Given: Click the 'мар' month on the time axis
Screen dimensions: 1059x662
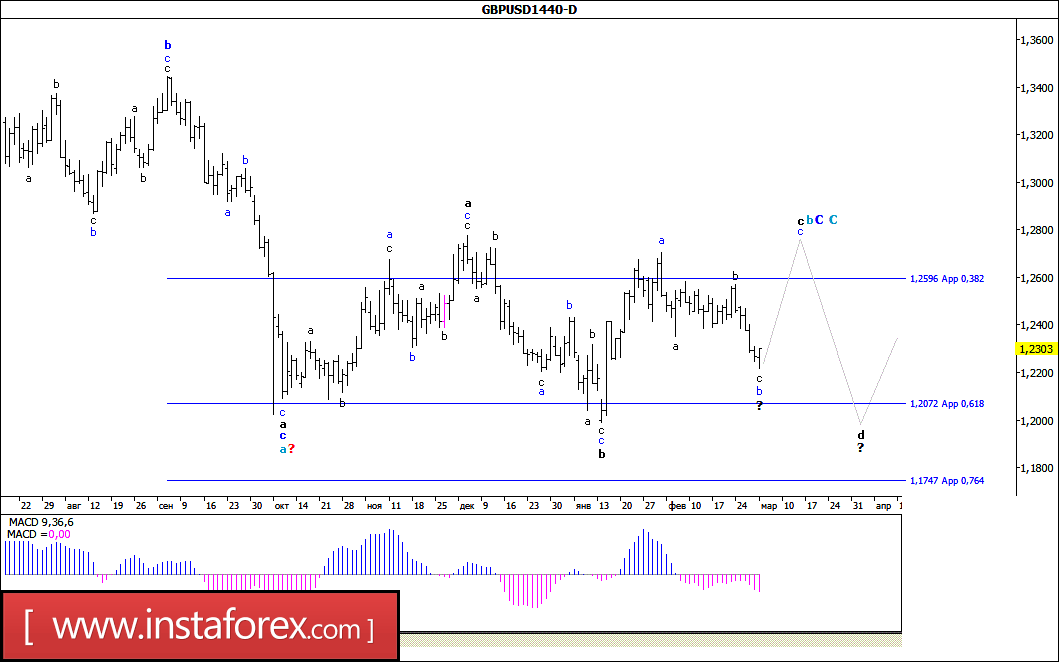Looking at the screenshot, I should click(x=769, y=505).
